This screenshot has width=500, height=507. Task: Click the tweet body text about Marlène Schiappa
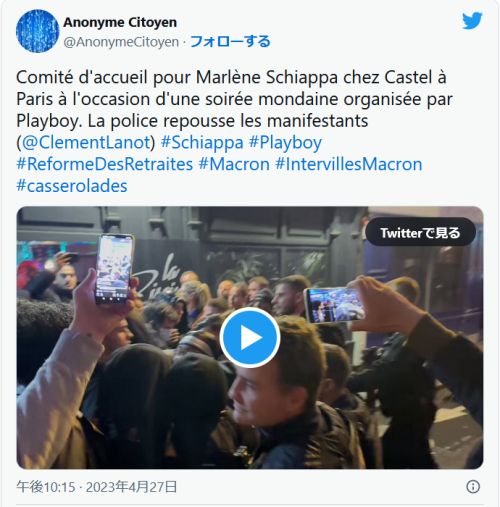[x=234, y=99]
